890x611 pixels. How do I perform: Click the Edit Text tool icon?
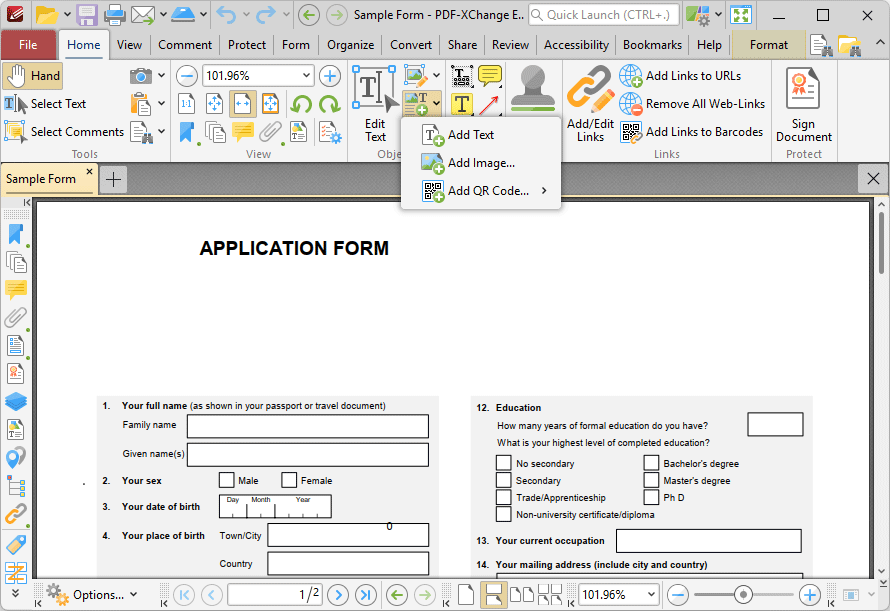tap(375, 88)
